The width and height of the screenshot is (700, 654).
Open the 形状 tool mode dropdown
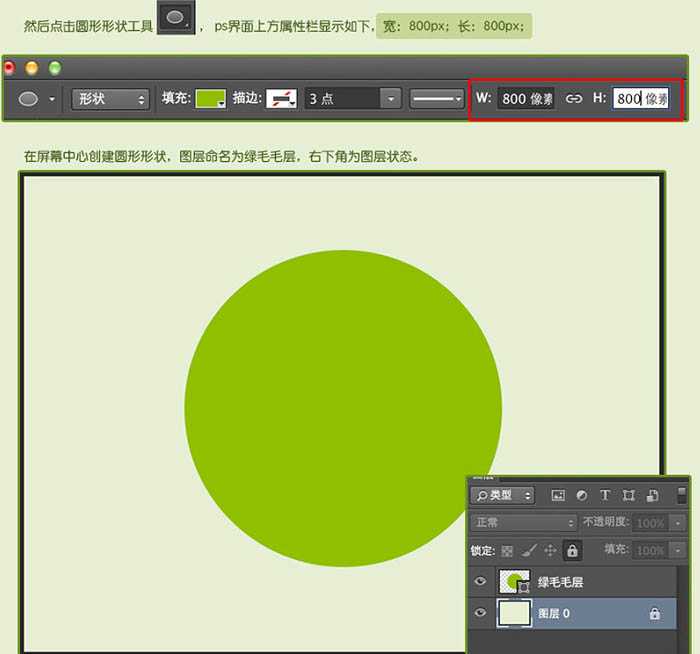[110, 99]
